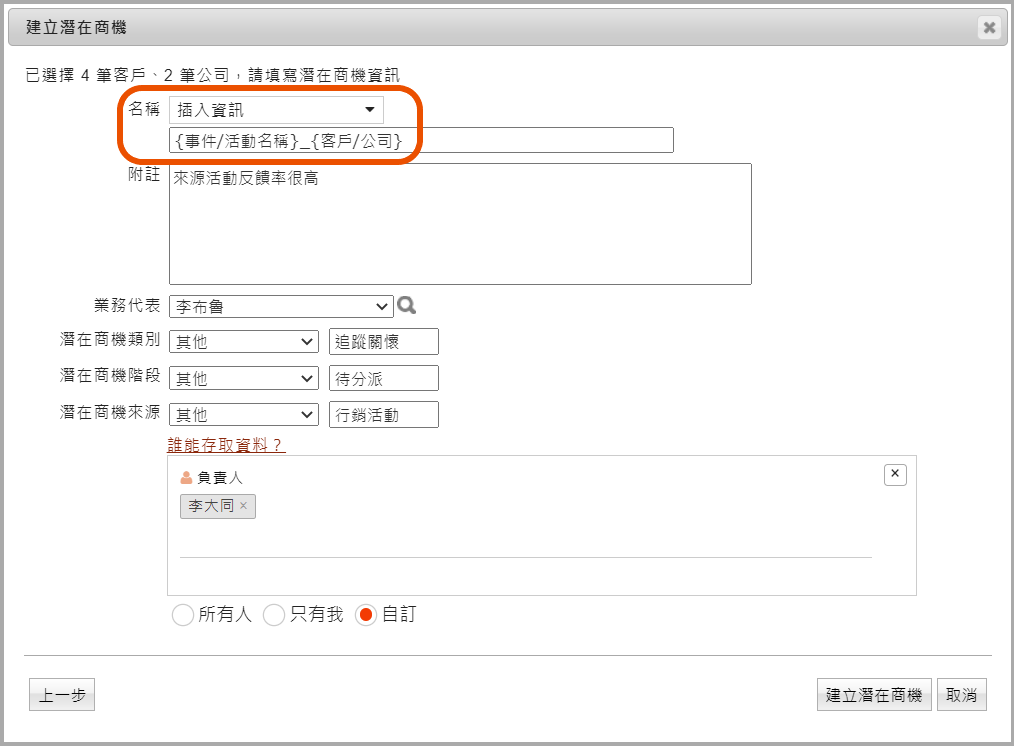1014x746 pixels.
Task: Expand the 業務代表 dropdown showing 李布魯
Action: click(x=281, y=306)
